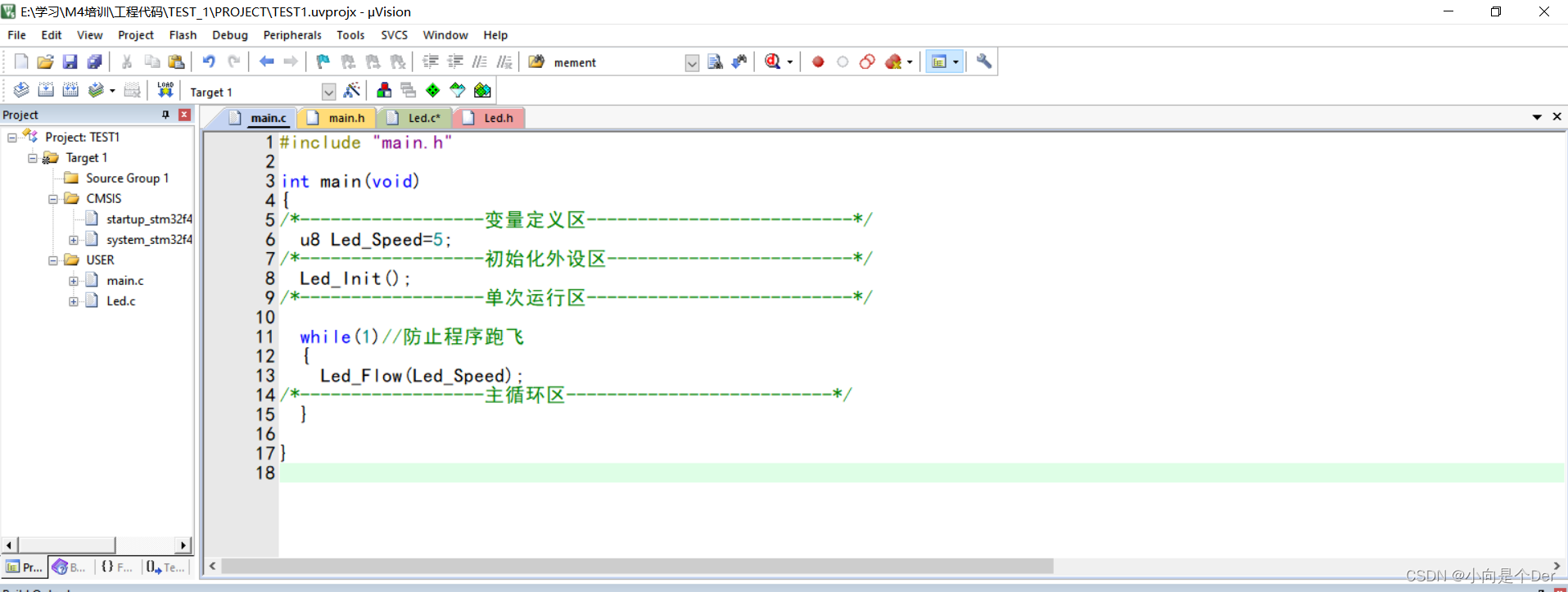Image resolution: width=1568 pixels, height=592 pixels.
Task: Expand the system_stm32f4 file node
Action: pos(74,240)
